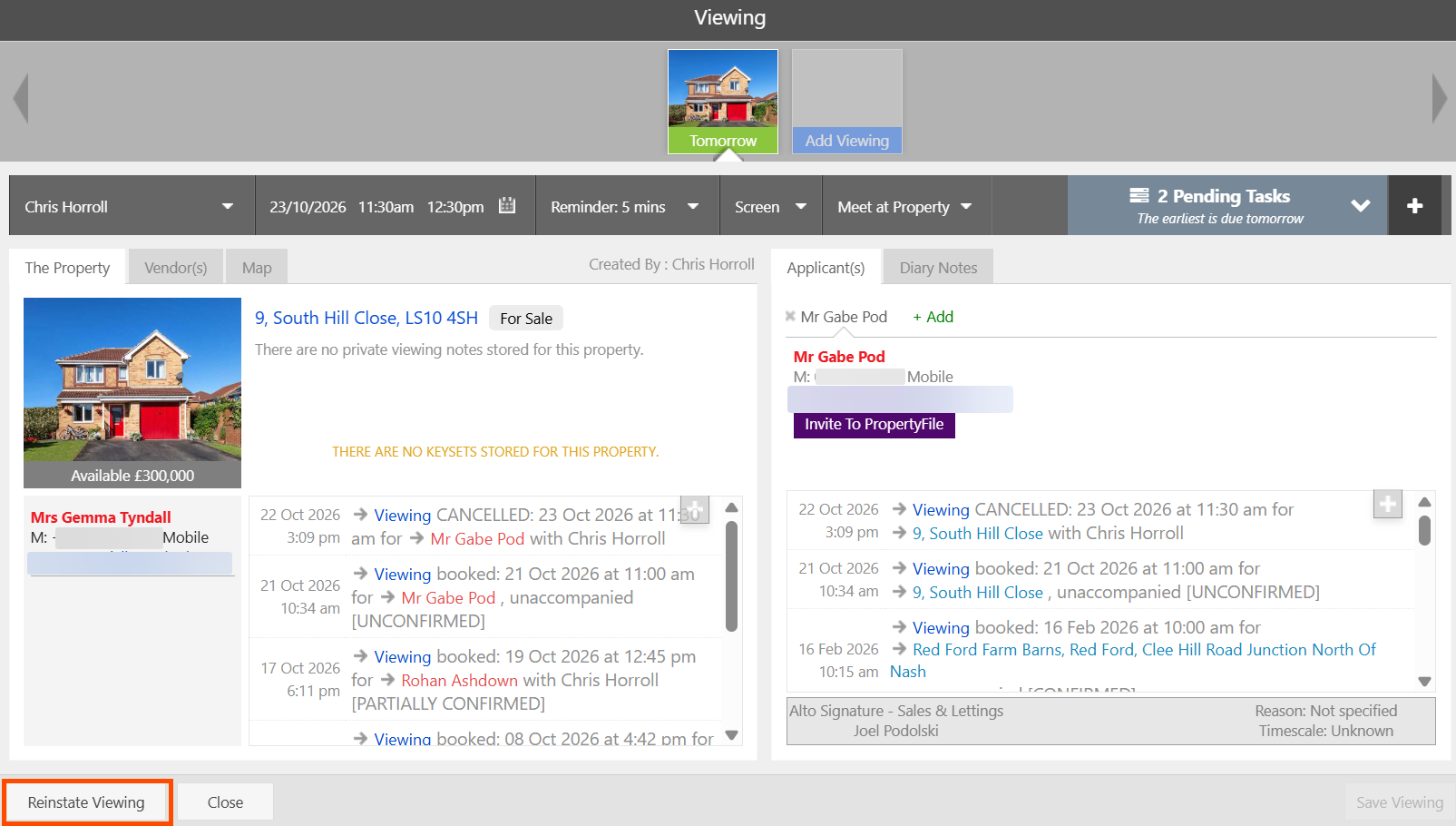Select the Tomorrow viewing thumbnail
This screenshot has height=826, width=1456.
point(723,101)
